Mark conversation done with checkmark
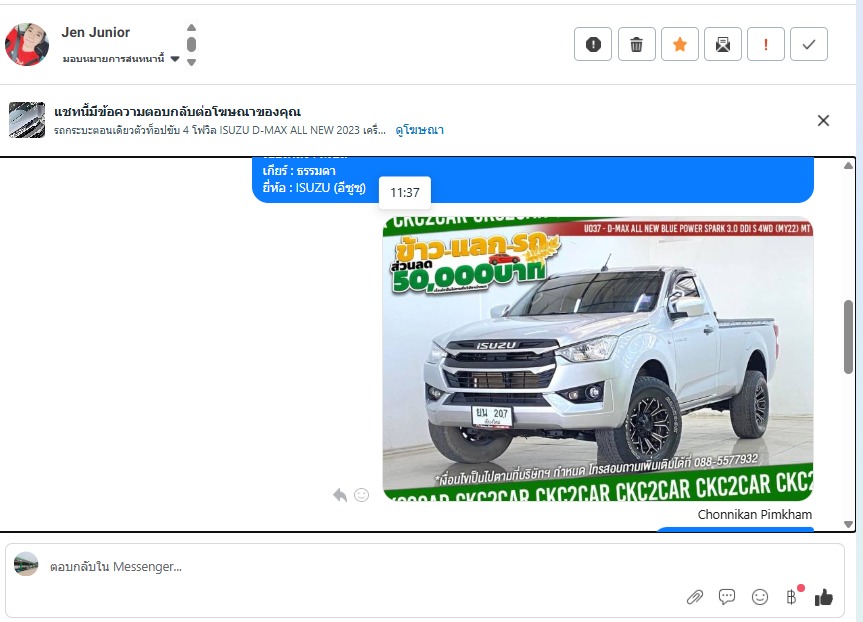This screenshot has height=622, width=863. (809, 44)
